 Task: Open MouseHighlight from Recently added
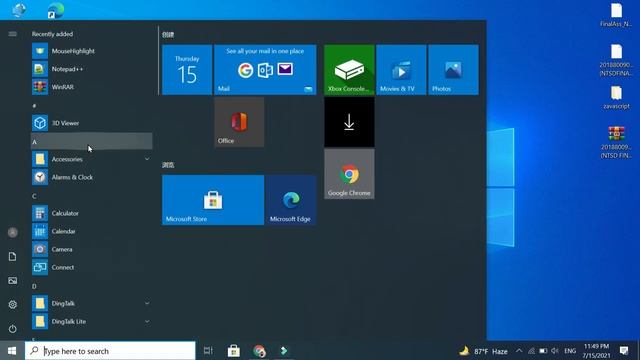(92, 51)
